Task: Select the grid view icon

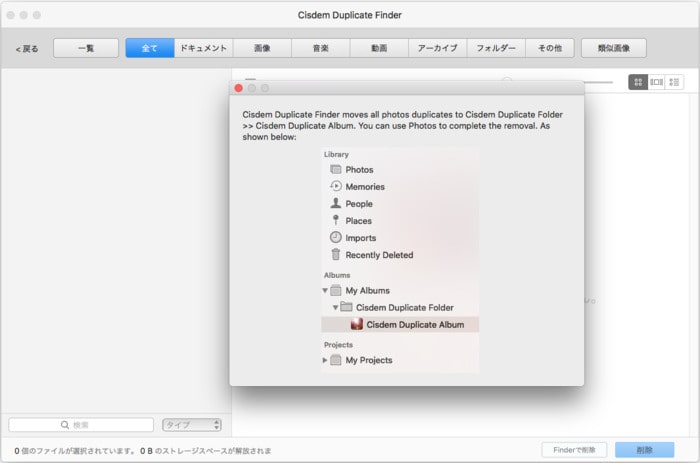Action: (638, 82)
